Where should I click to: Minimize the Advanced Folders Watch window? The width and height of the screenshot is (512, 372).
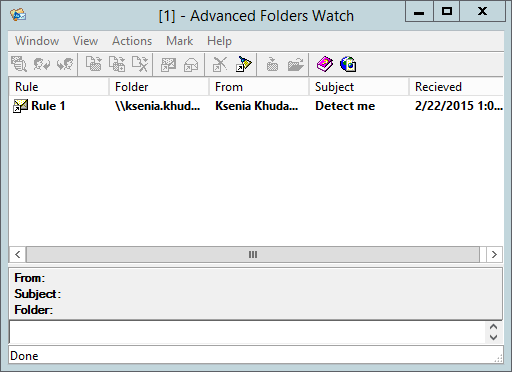coord(419,11)
